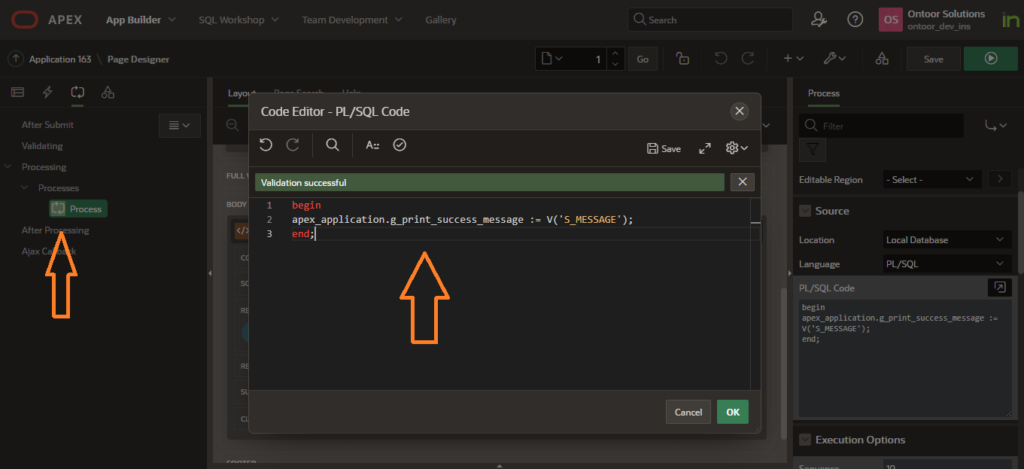
Task: Click the Validate checkmark icon in editor toolbar
Action: tap(400, 145)
